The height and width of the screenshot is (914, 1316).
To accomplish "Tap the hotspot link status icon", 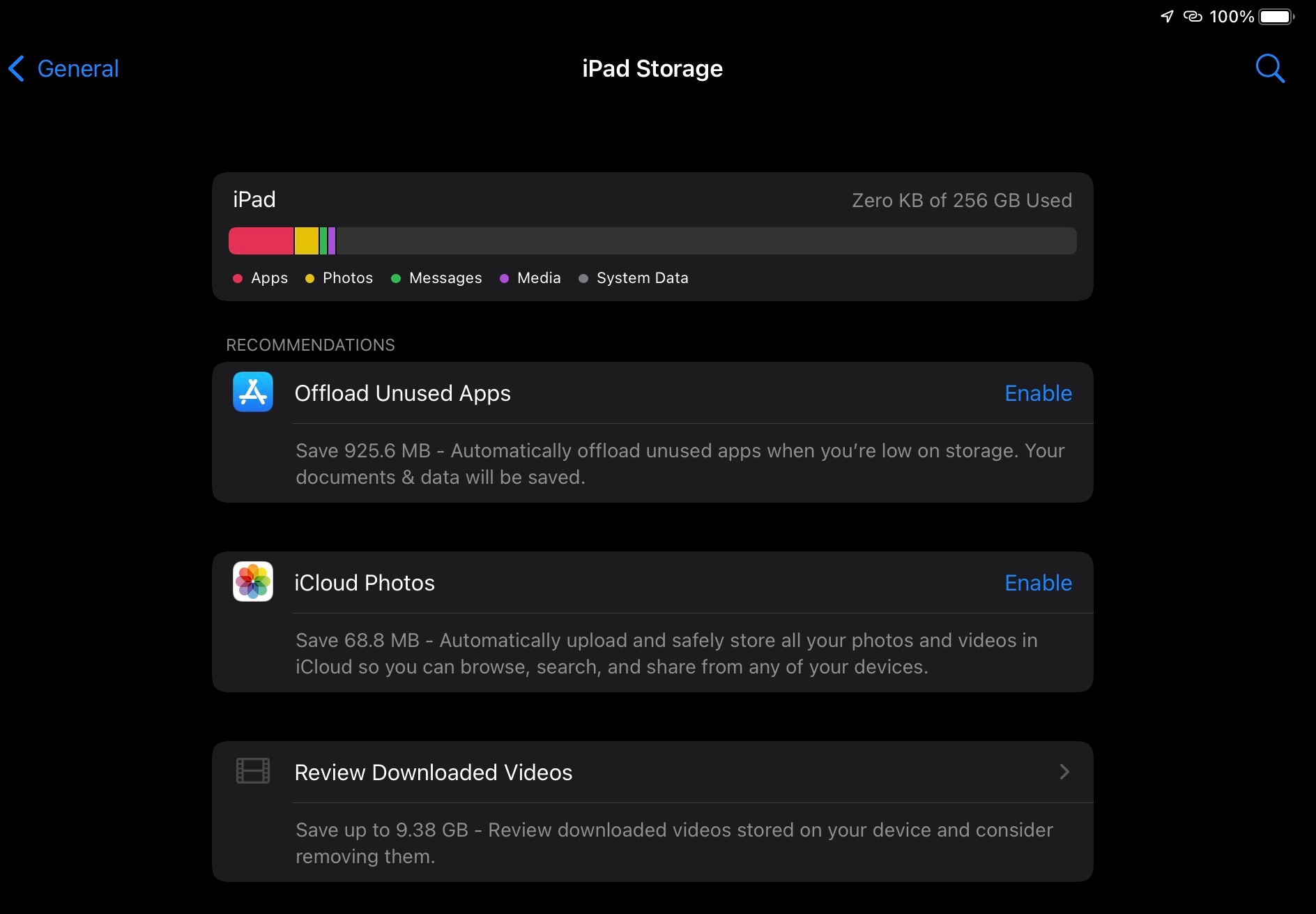I will 1193,17.
